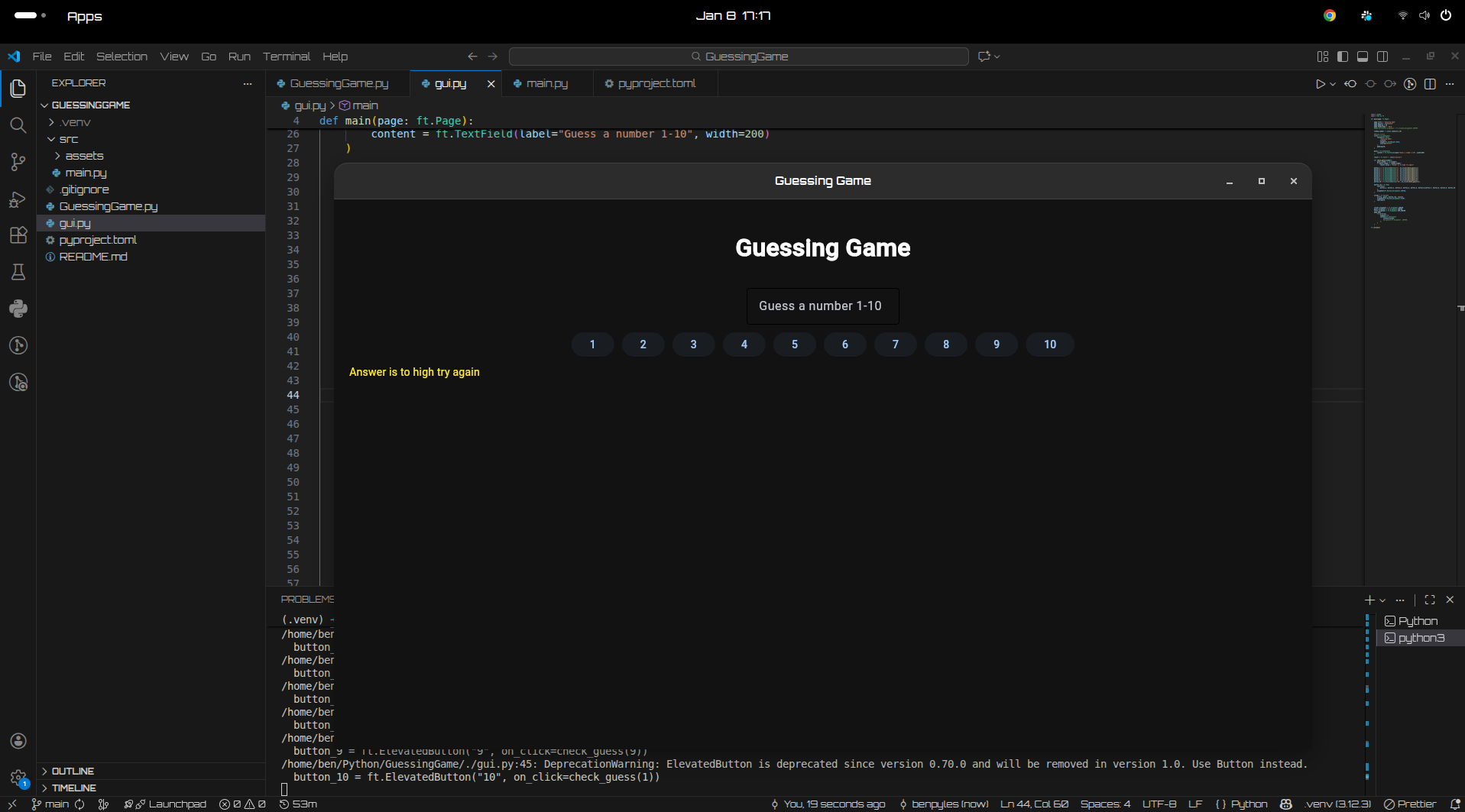The width and height of the screenshot is (1465, 812).
Task: Open the Testing flask icon
Action: 18,272
